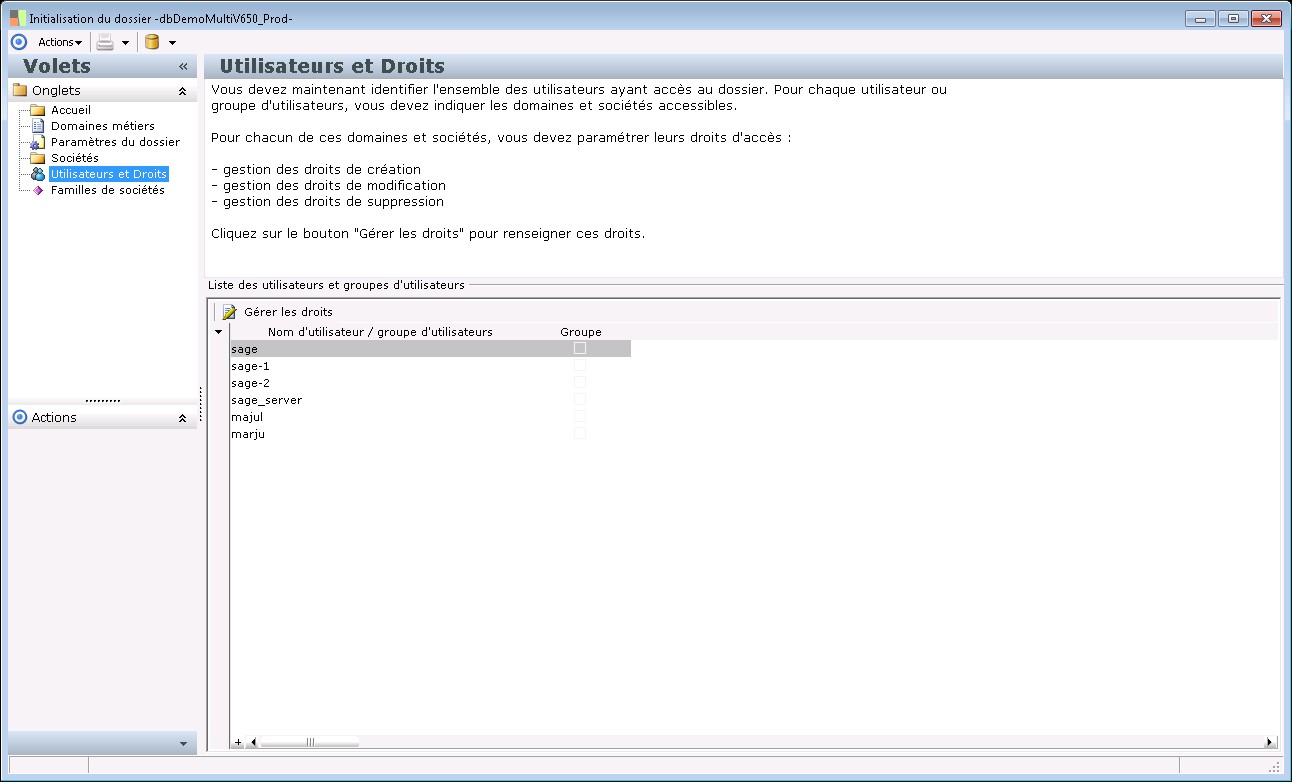Select the user row sage-2
This screenshot has height=782, width=1292.
point(430,383)
